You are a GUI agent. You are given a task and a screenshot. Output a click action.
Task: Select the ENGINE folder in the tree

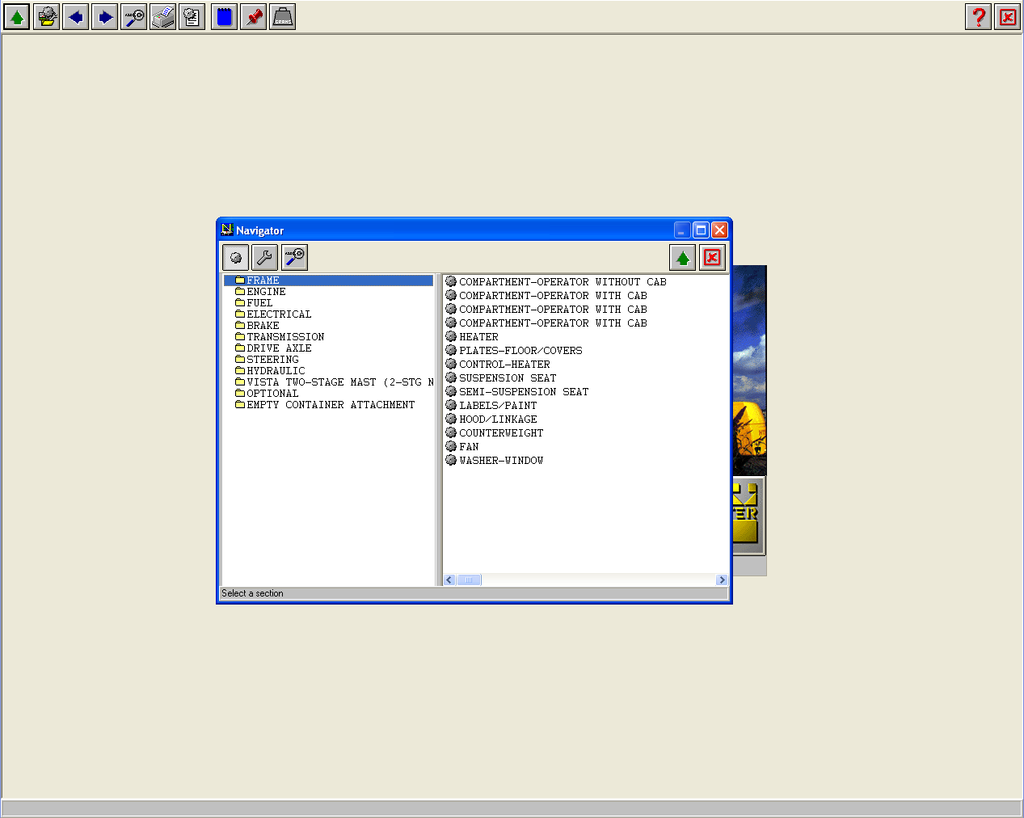(x=265, y=292)
